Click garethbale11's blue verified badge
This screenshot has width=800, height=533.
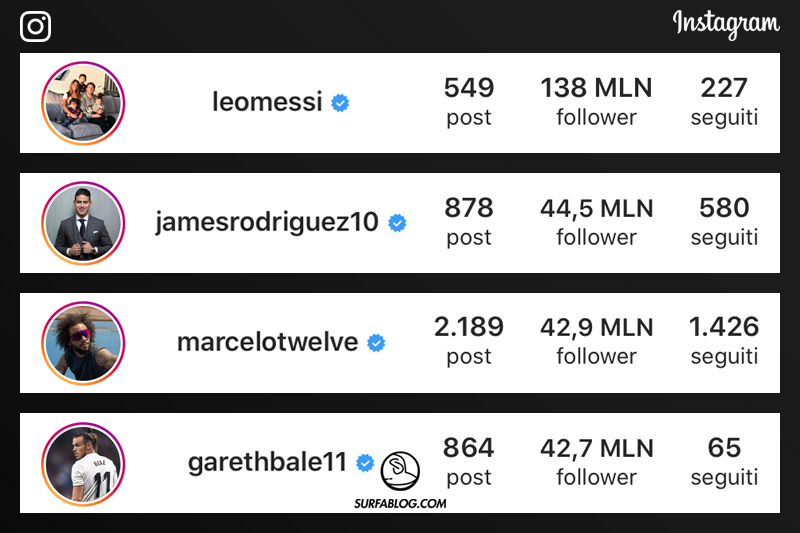tap(365, 462)
